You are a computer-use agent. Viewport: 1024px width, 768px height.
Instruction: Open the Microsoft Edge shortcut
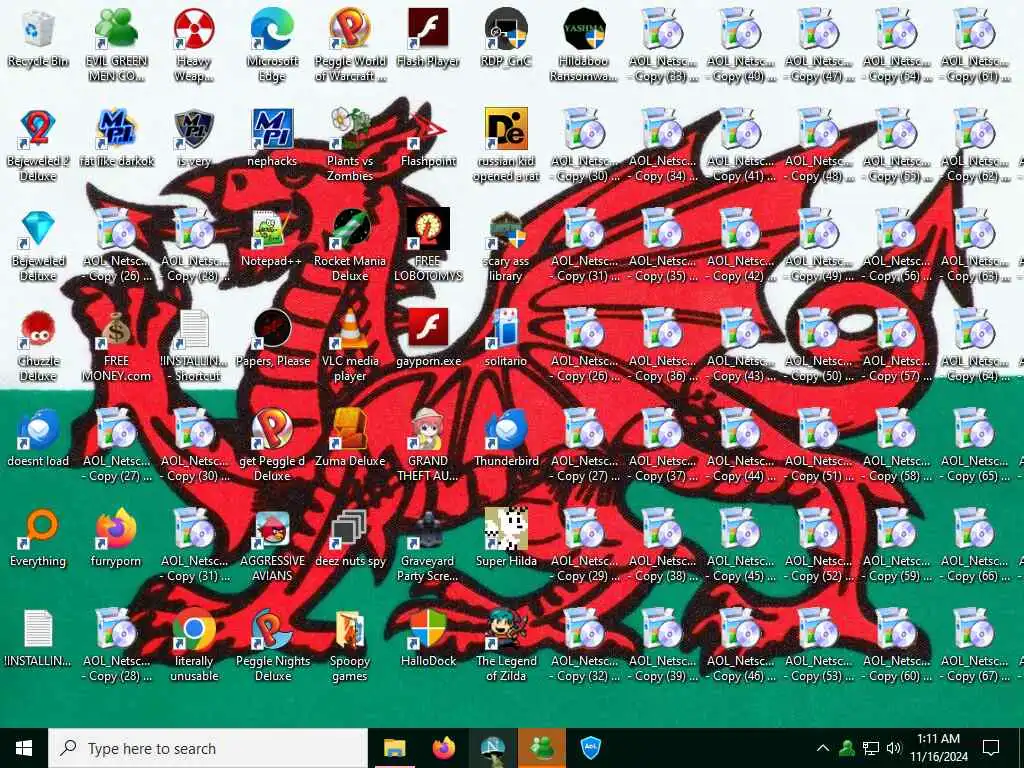(272, 30)
